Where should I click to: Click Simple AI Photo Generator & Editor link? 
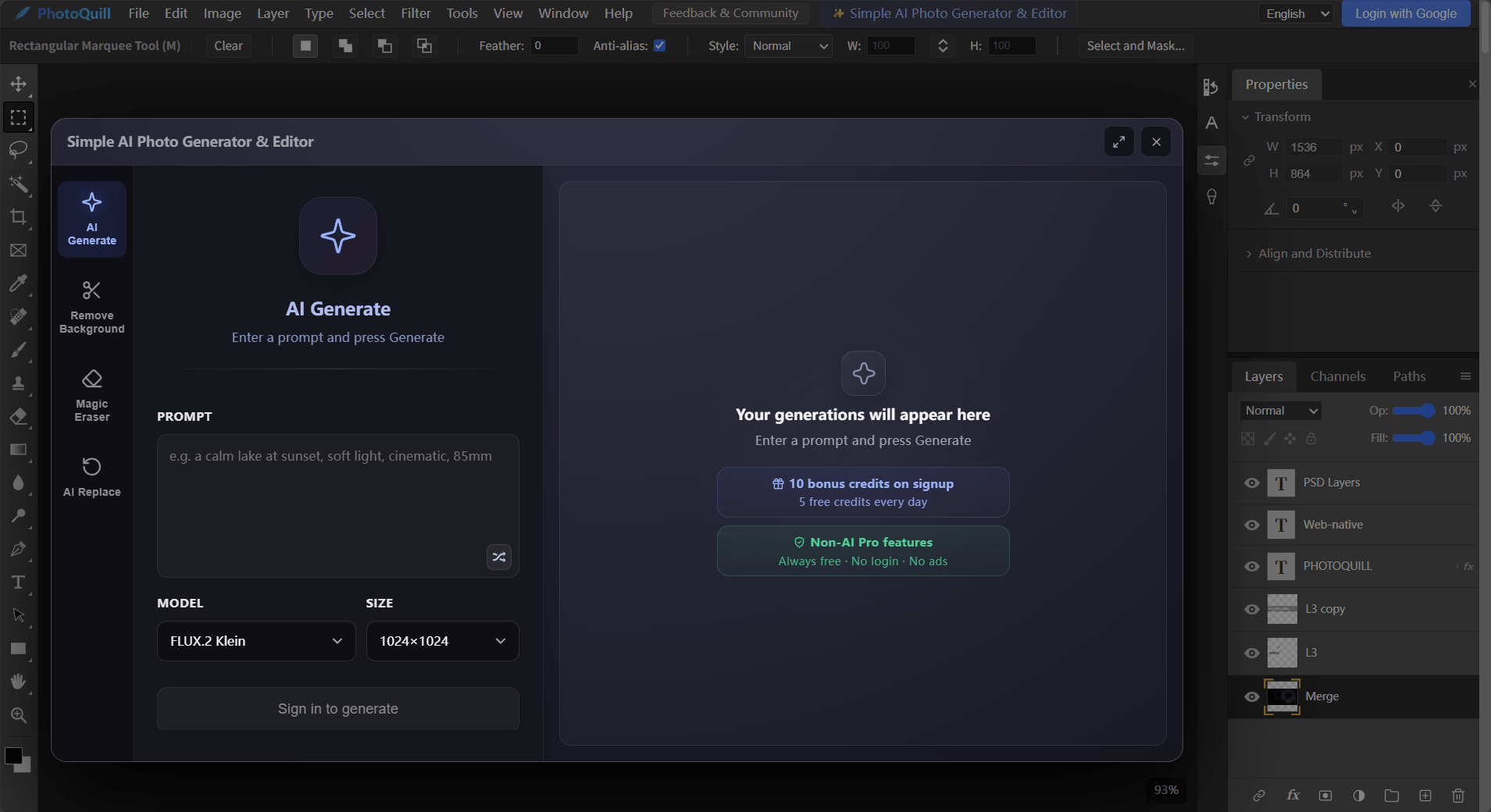coord(950,13)
